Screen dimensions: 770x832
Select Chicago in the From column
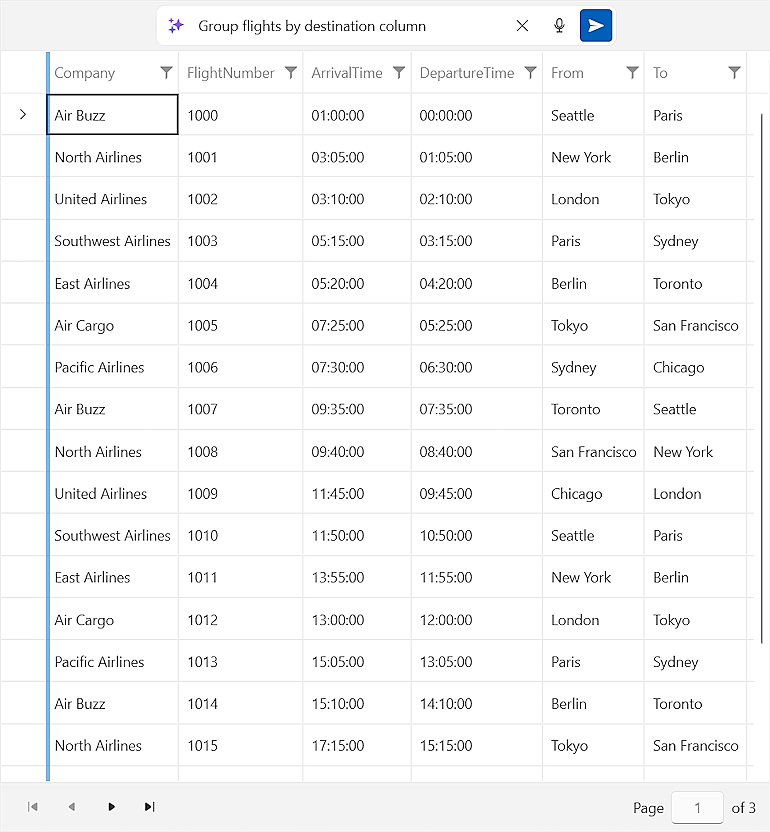pyautogui.click(x=593, y=493)
